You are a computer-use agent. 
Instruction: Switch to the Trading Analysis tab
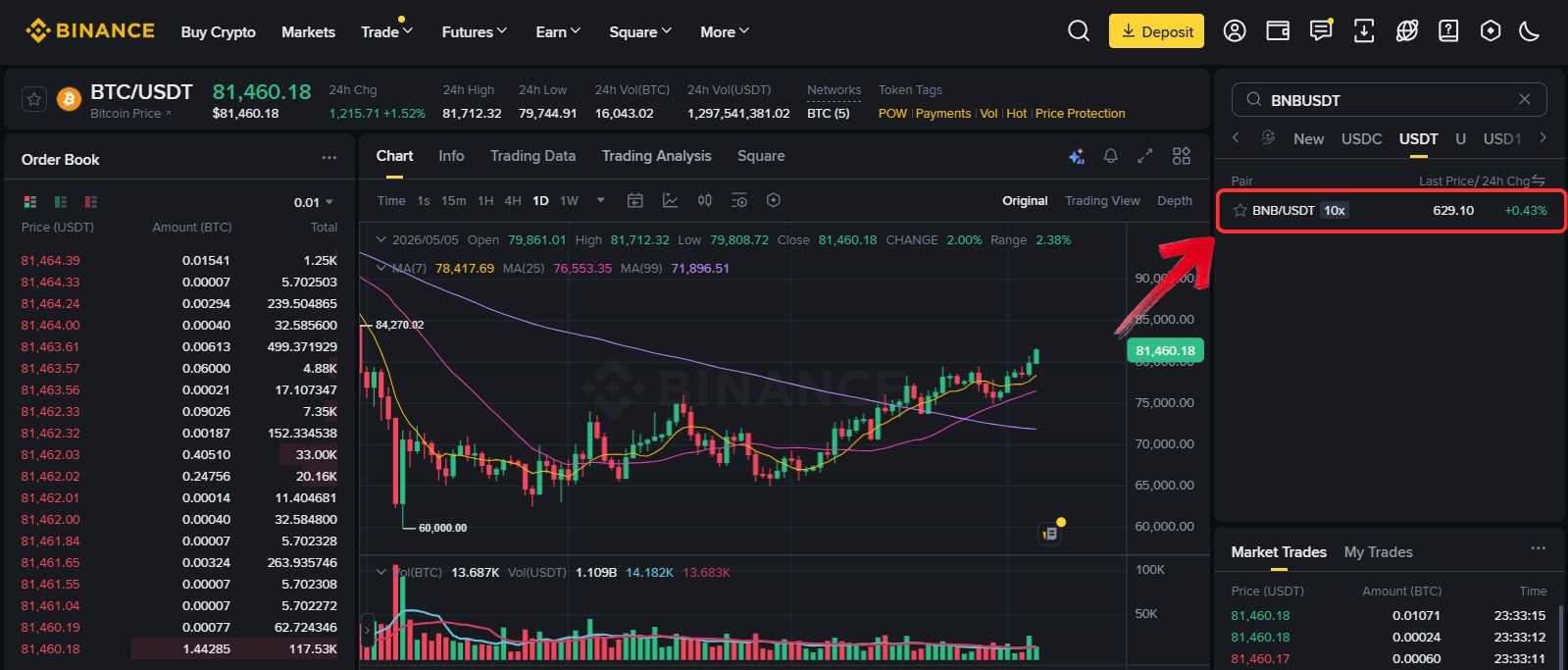point(656,156)
